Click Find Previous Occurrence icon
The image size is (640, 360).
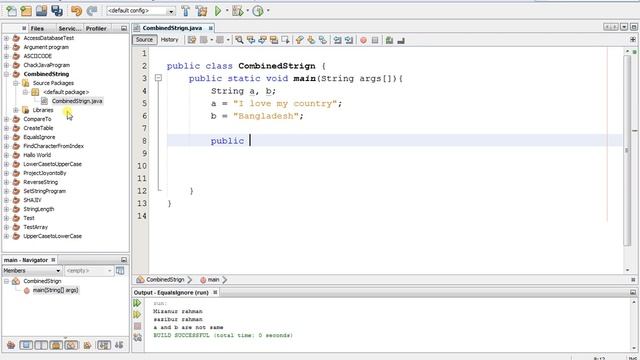coord(251,40)
